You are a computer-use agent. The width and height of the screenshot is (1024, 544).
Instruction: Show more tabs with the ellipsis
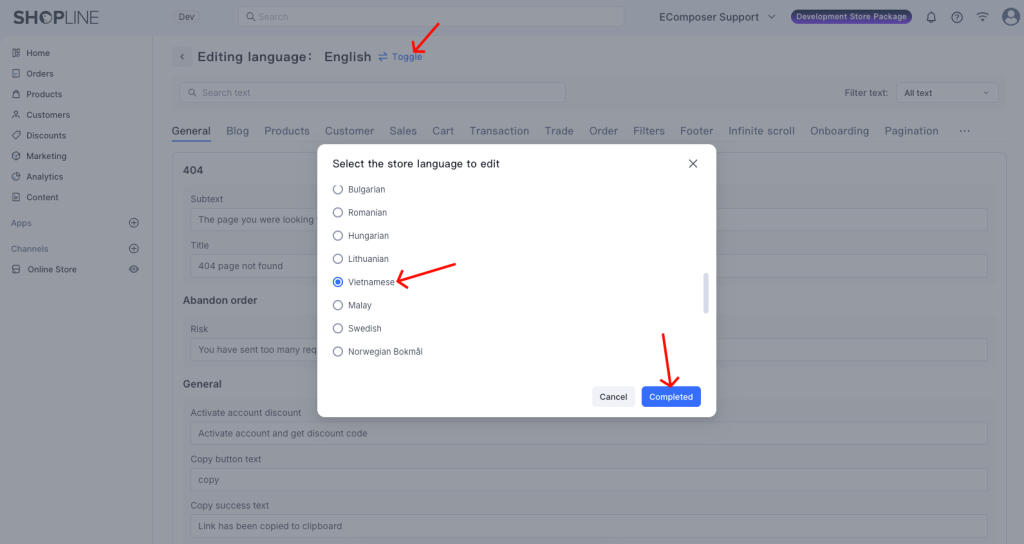[964, 131]
